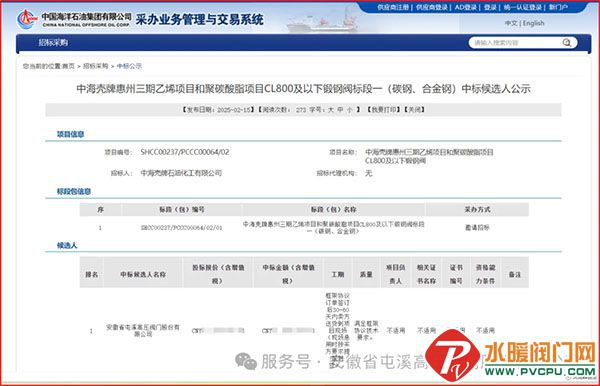Switch language to English
Viewport: 600px width, 386px height.
(x=533, y=23)
